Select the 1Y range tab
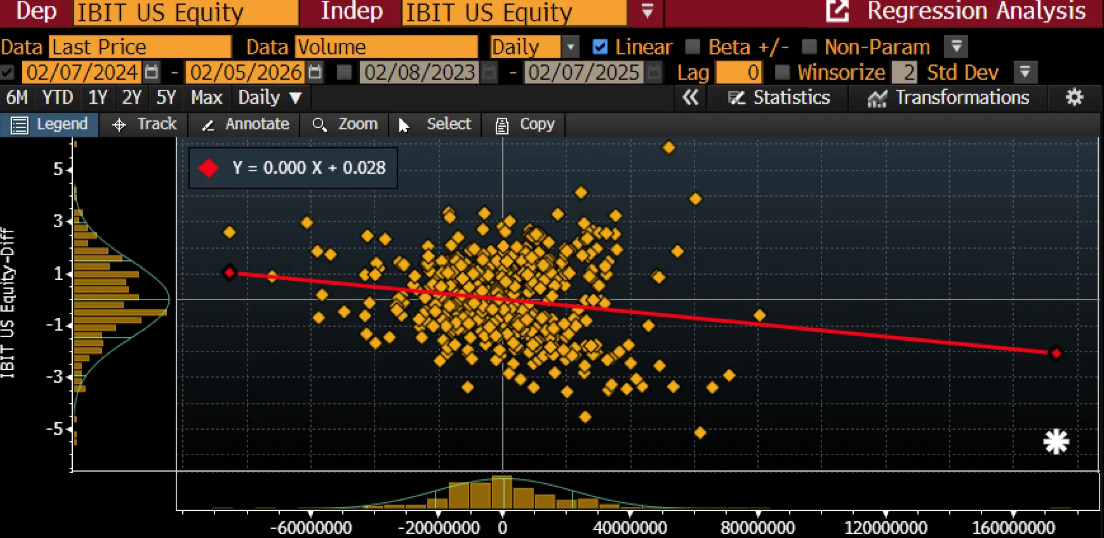1104x538 pixels. pos(99,98)
